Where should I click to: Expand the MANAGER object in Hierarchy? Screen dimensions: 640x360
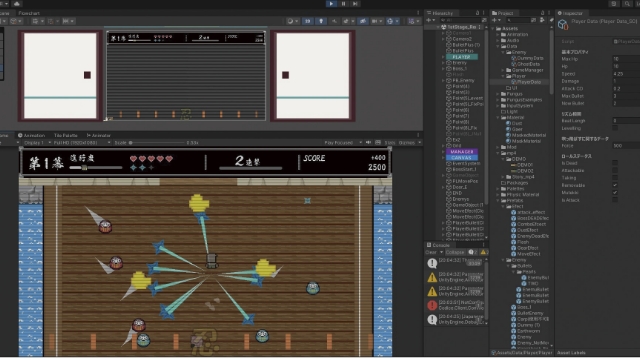coord(443,152)
